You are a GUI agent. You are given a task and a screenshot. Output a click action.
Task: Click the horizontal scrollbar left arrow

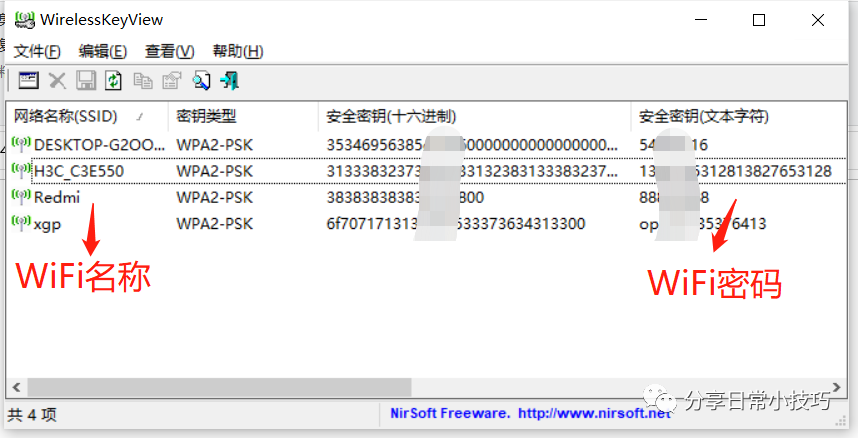[x=16, y=387]
